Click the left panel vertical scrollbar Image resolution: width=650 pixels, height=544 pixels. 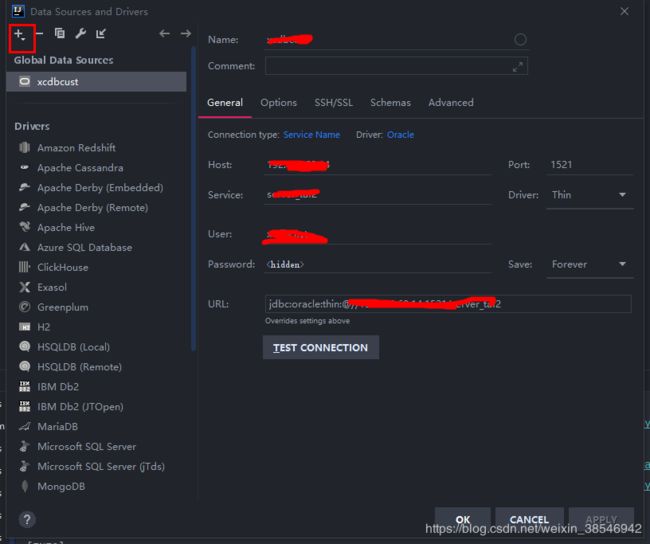coord(193,199)
